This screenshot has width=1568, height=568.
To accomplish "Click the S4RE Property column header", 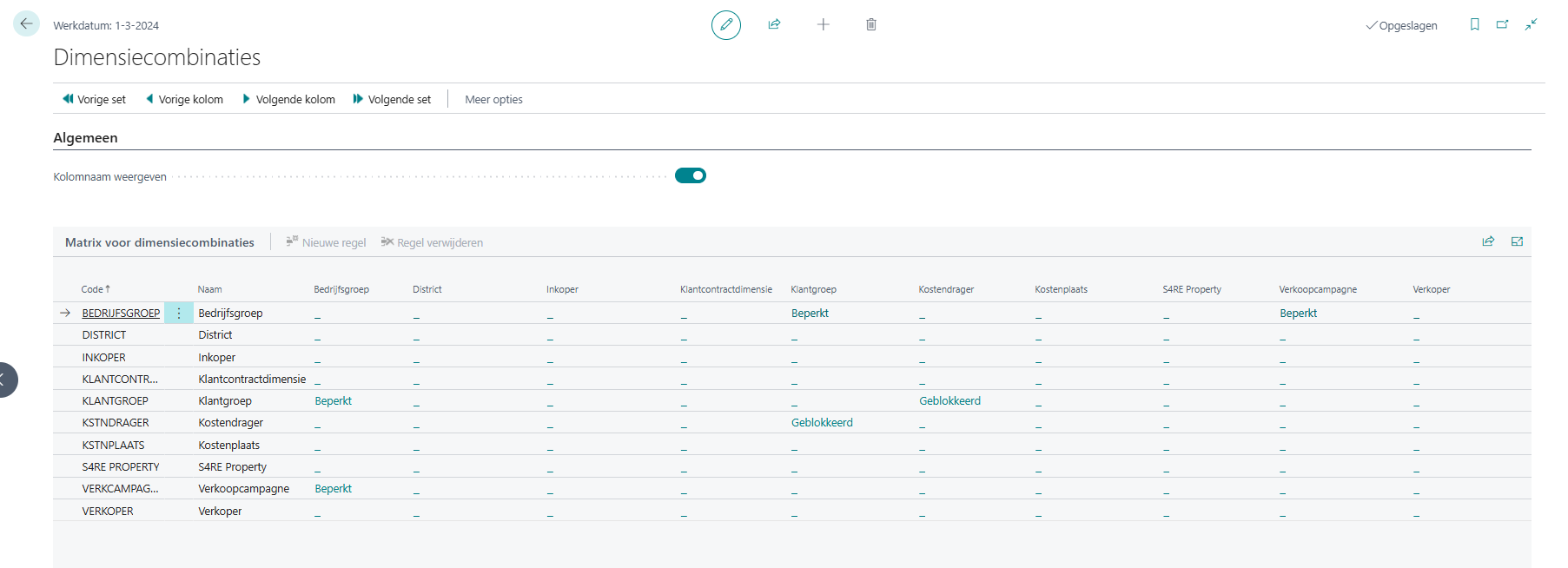I will (x=1192, y=289).
